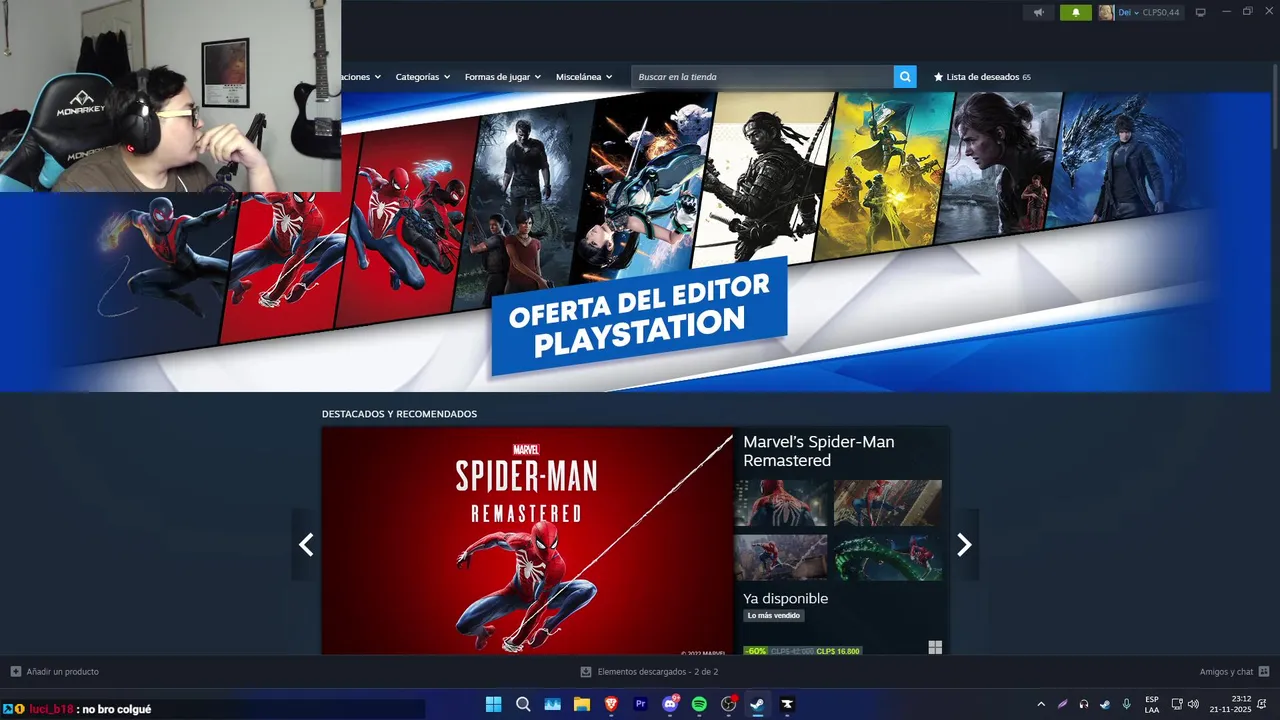Preview the bottom-right green-lit Spider-Man thumbnail
Screen dimensions: 1280x720
(888, 557)
